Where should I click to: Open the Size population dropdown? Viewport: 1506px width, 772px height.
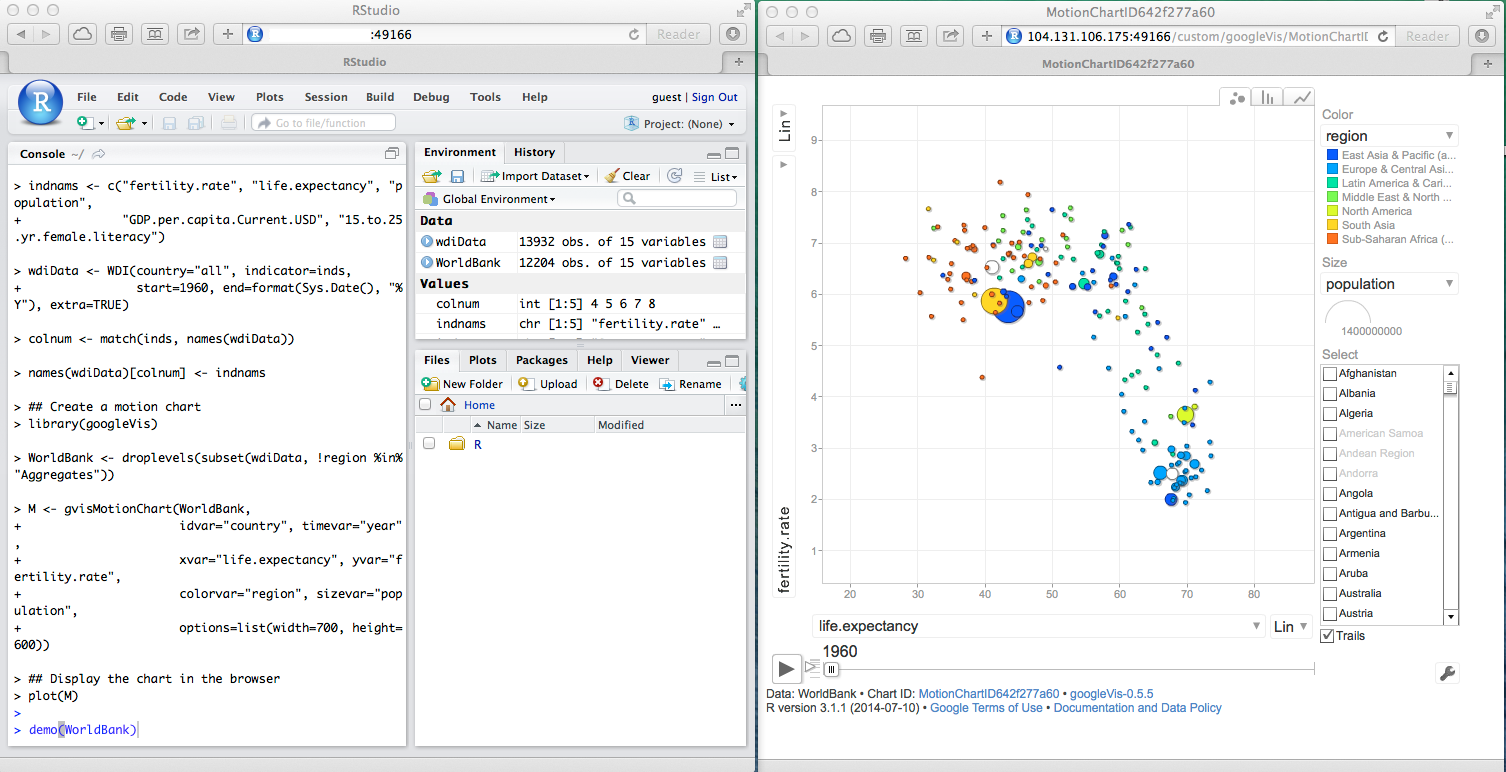(x=1390, y=284)
